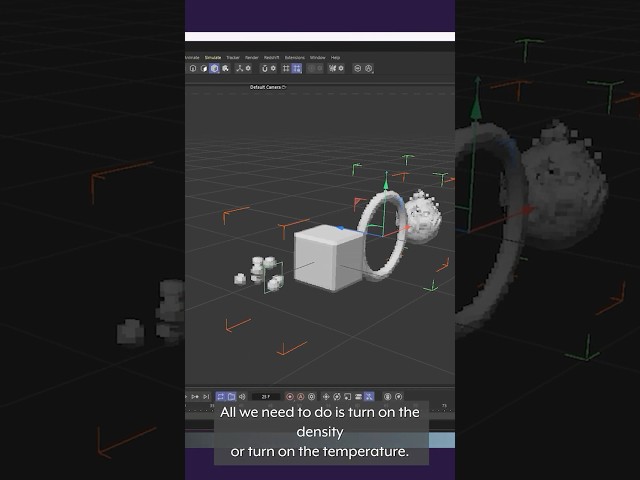Go to the end of the animation
The height and width of the screenshot is (480, 640).
206,397
